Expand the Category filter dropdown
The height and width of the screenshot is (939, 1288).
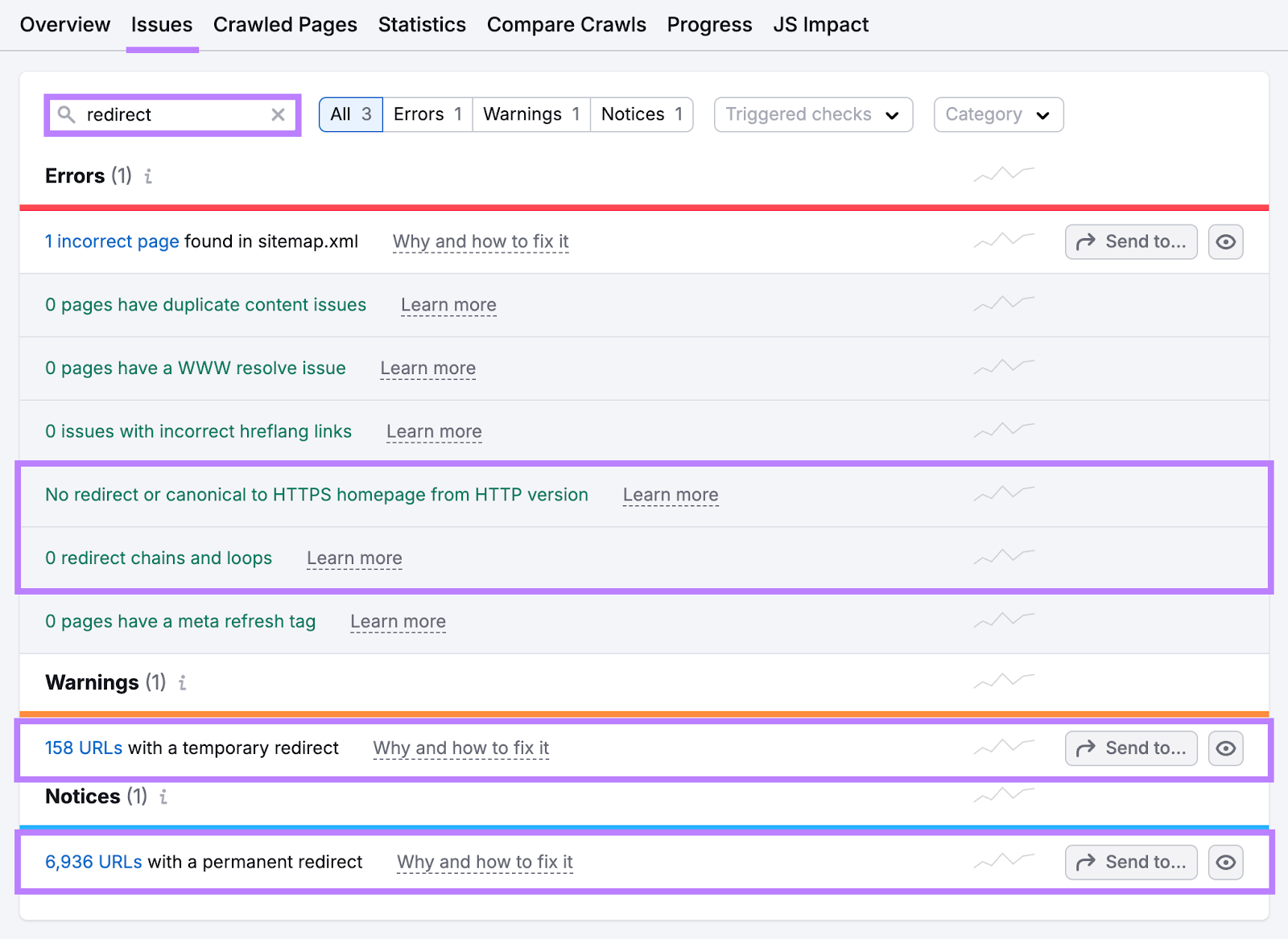coord(998,114)
